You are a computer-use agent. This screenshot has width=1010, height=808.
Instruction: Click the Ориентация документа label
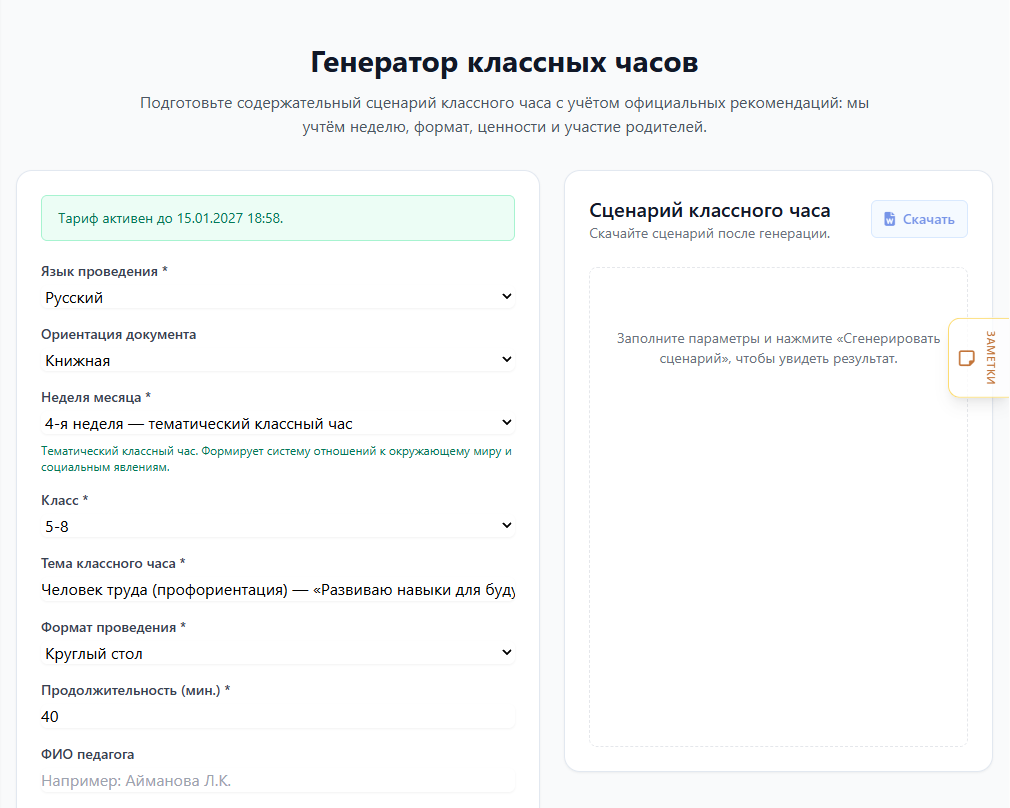(x=119, y=334)
